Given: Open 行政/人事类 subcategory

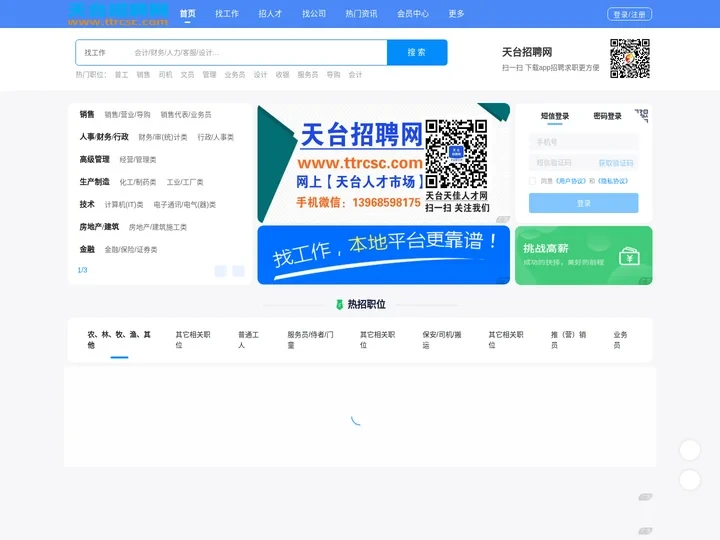Looking at the screenshot, I should pyautogui.click(x=216, y=137).
